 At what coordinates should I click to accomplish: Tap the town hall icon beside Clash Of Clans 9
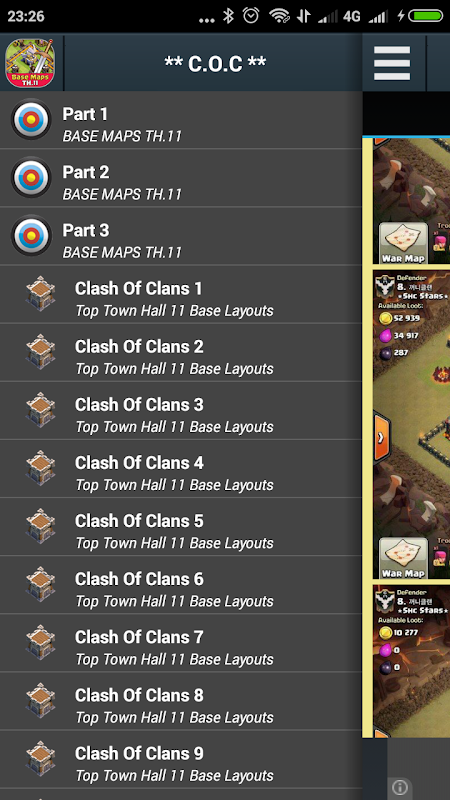pos(40,759)
